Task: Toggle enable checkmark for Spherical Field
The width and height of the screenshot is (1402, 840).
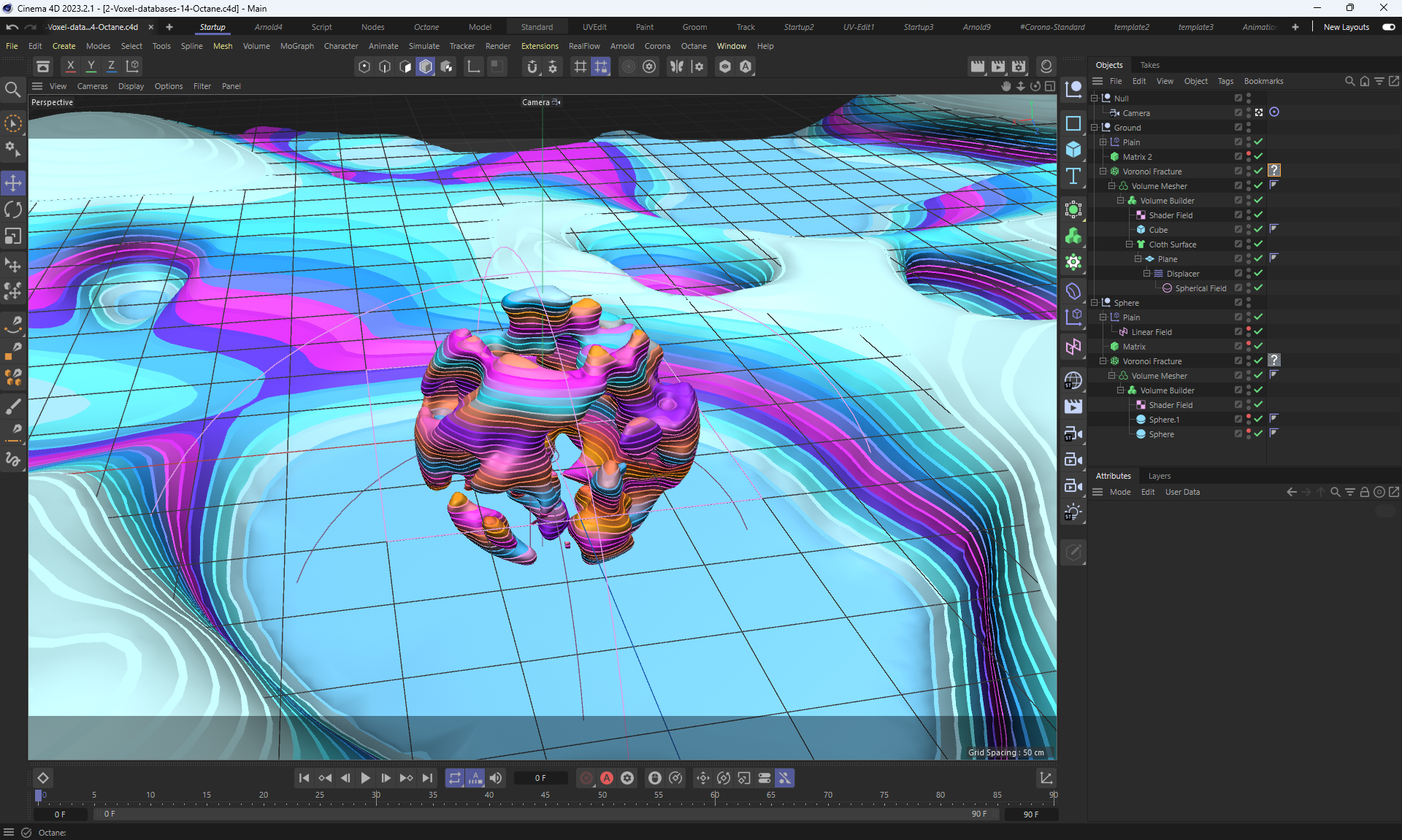Action: coord(1258,288)
